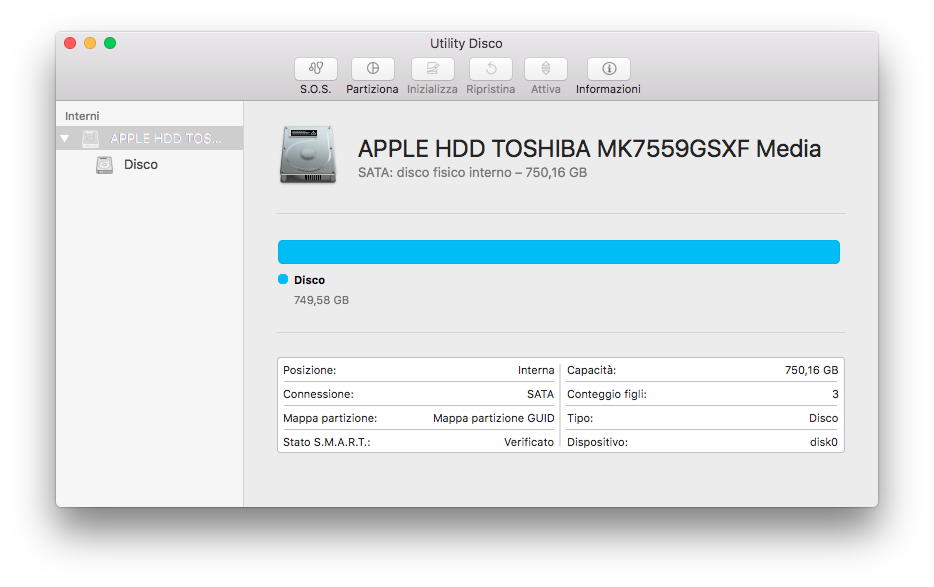Click the Mappa partizione GUID value
The image size is (934, 587).
(x=493, y=418)
